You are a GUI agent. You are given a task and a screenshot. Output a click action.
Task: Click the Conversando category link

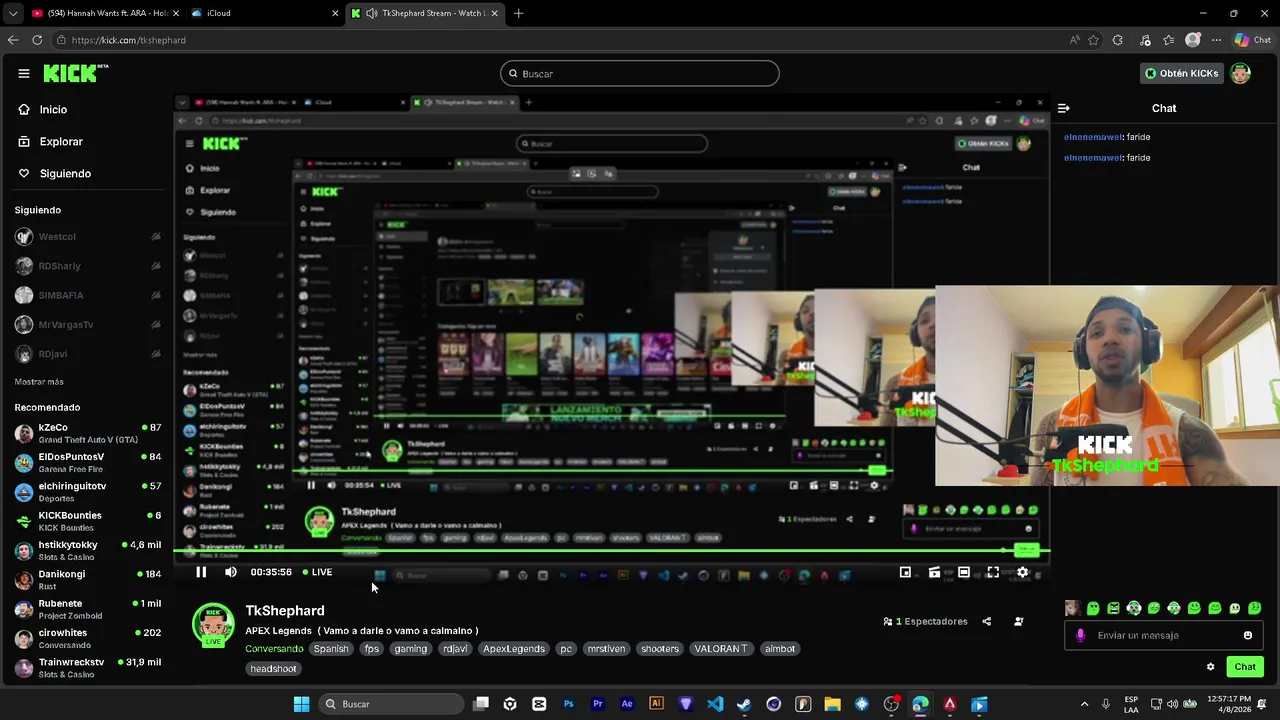pos(274,649)
